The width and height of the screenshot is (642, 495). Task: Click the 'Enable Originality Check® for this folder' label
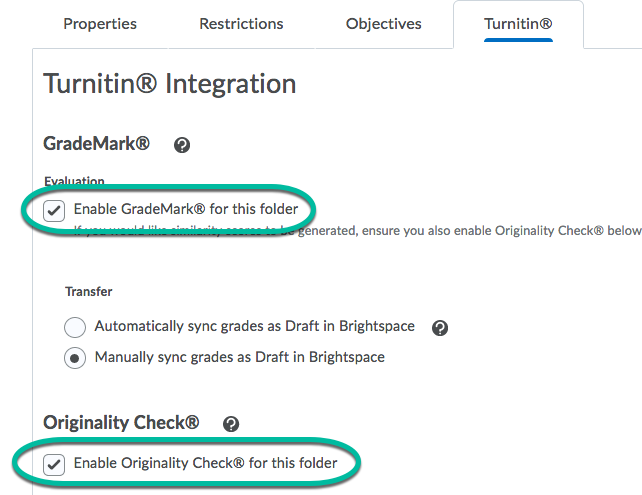206,463
